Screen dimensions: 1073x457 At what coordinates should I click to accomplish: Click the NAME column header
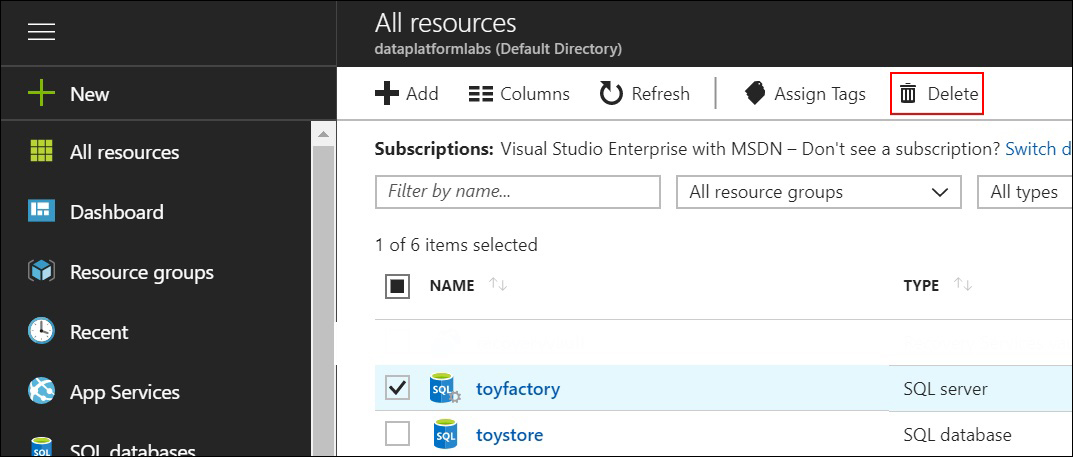452,285
